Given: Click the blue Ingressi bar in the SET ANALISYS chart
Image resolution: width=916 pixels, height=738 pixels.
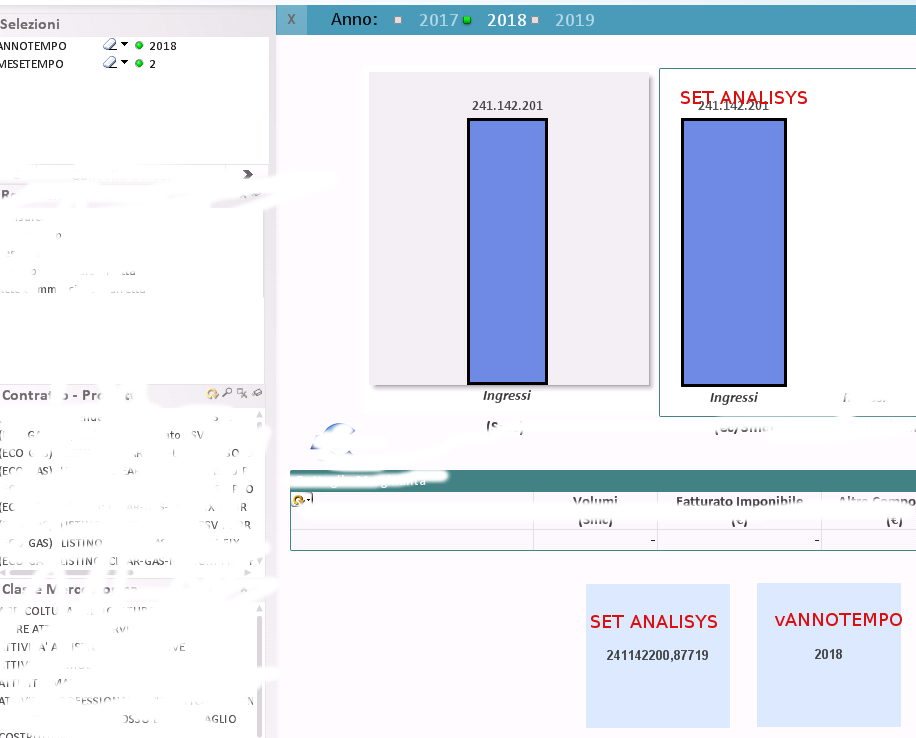Looking at the screenshot, I should click(x=734, y=252).
